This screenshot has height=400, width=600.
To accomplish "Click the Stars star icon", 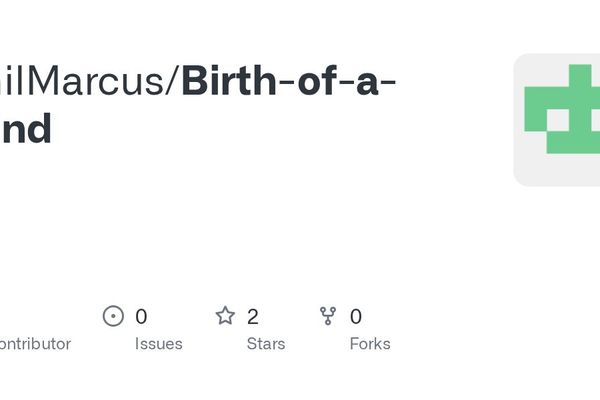I will tap(225, 316).
